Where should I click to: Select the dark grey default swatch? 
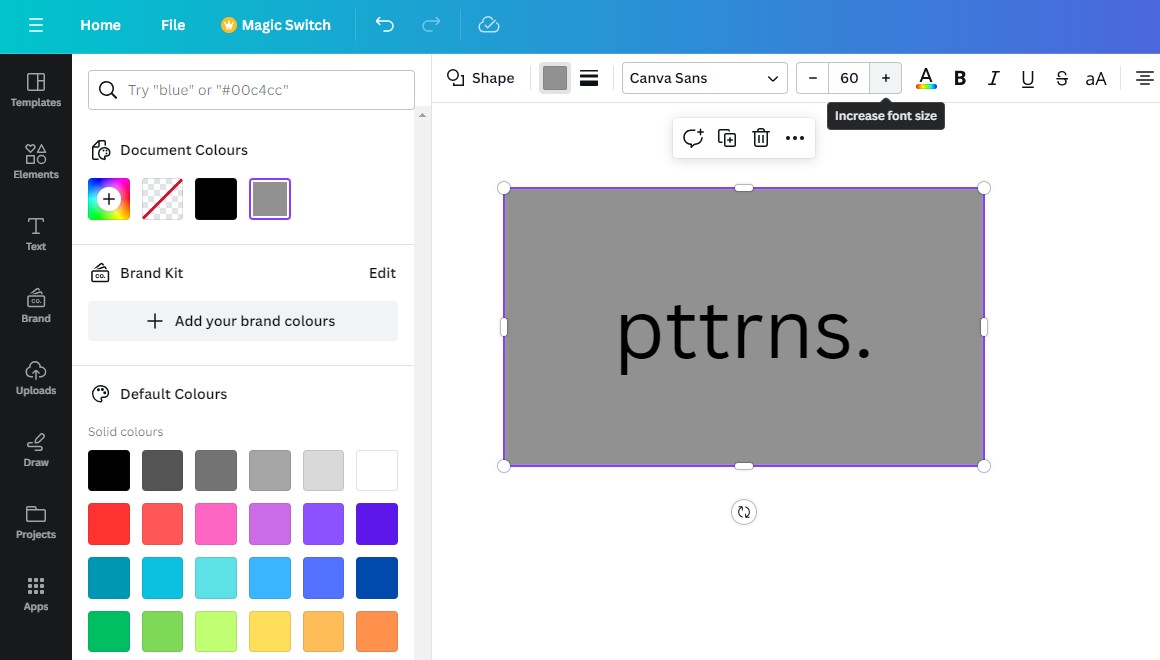click(162, 471)
